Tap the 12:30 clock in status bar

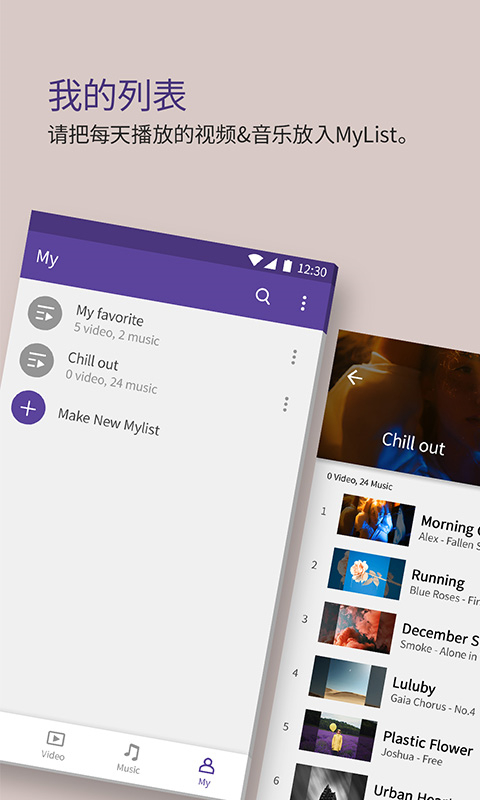(312, 270)
